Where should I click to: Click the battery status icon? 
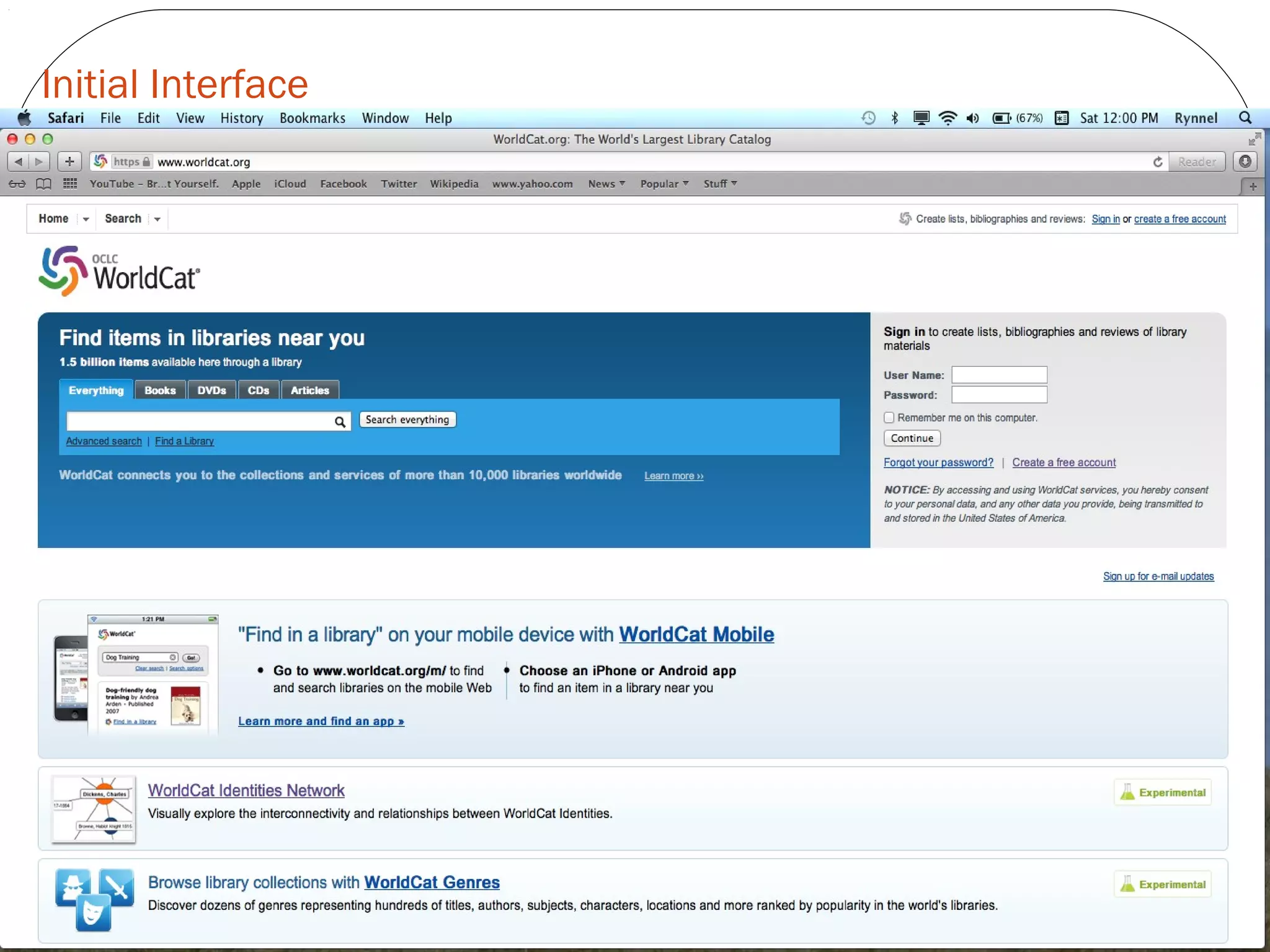click(1001, 118)
